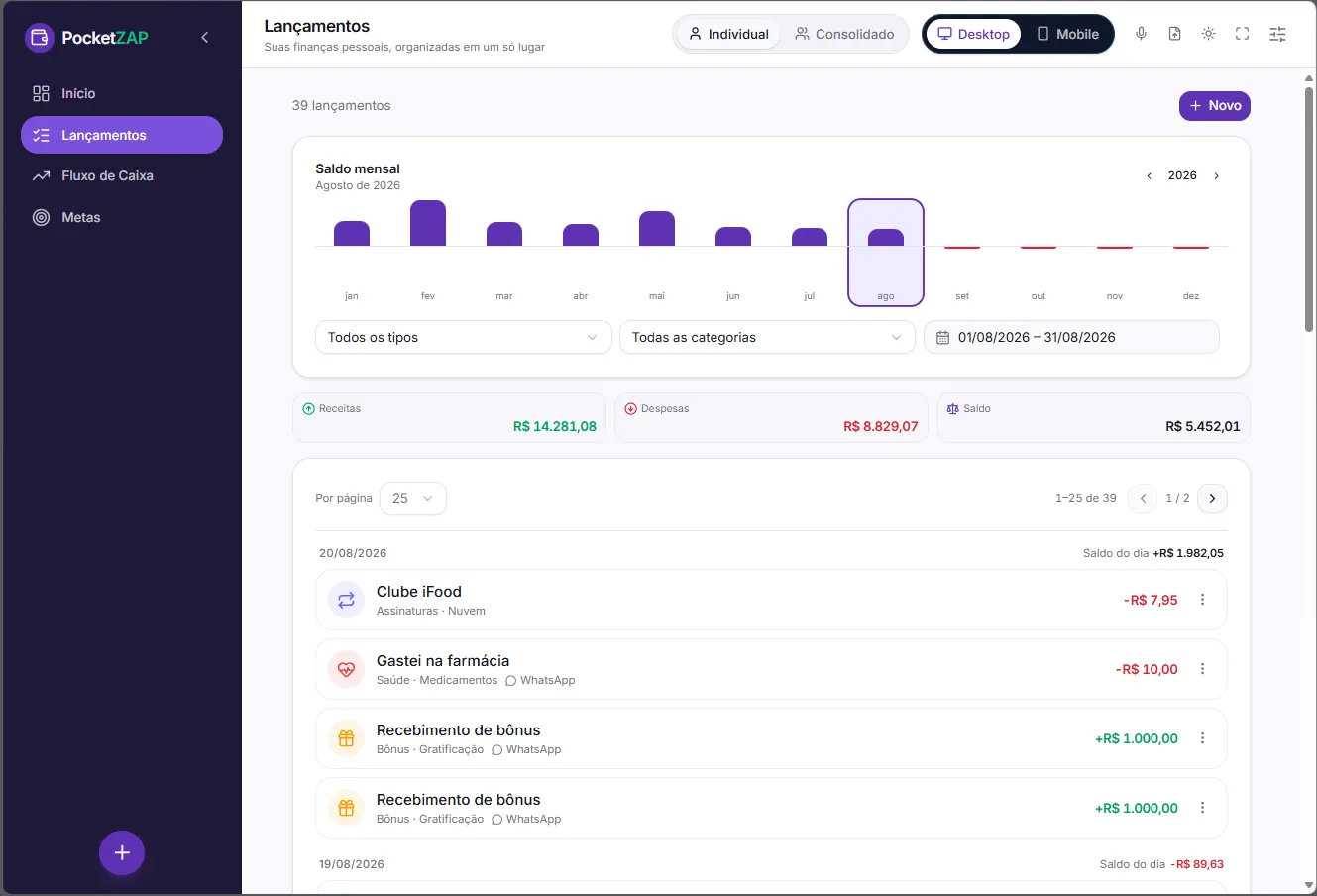This screenshot has width=1317, height=896.
Task: Select the ago month in the chart
Action: pyautogui.click(x=886, y=253)
